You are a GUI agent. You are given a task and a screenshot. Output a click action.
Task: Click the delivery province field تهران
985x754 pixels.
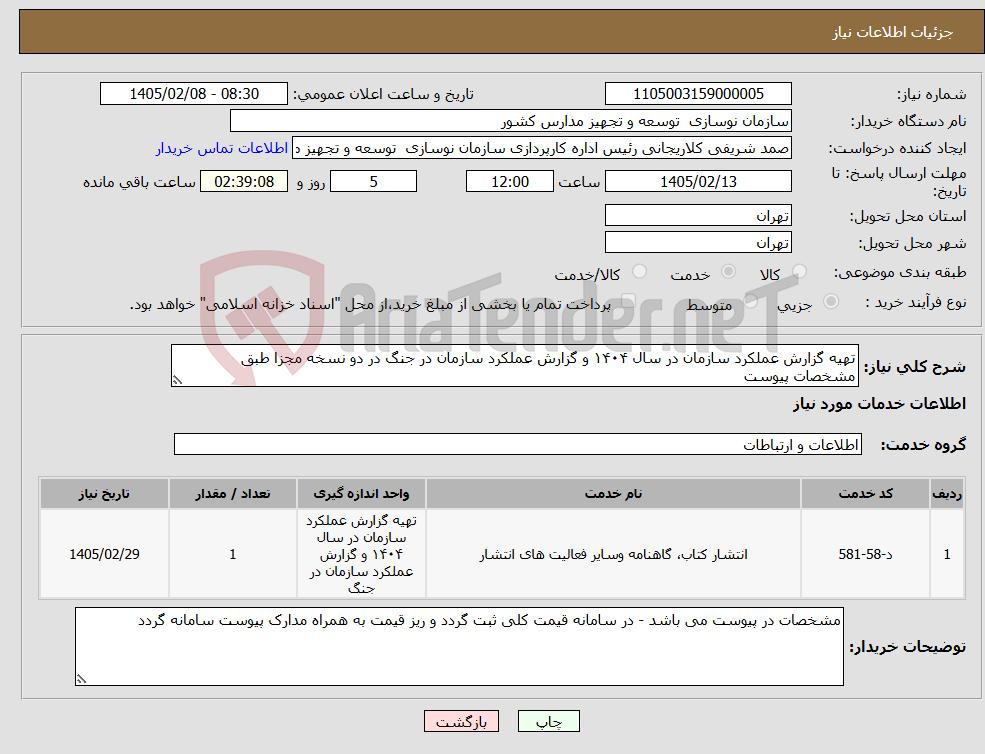coord(698,216)
